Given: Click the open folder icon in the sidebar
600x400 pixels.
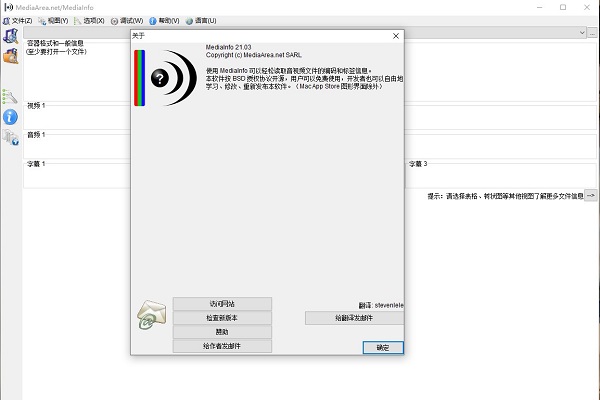Looking at the screenshot, I should tap(10, 56).
